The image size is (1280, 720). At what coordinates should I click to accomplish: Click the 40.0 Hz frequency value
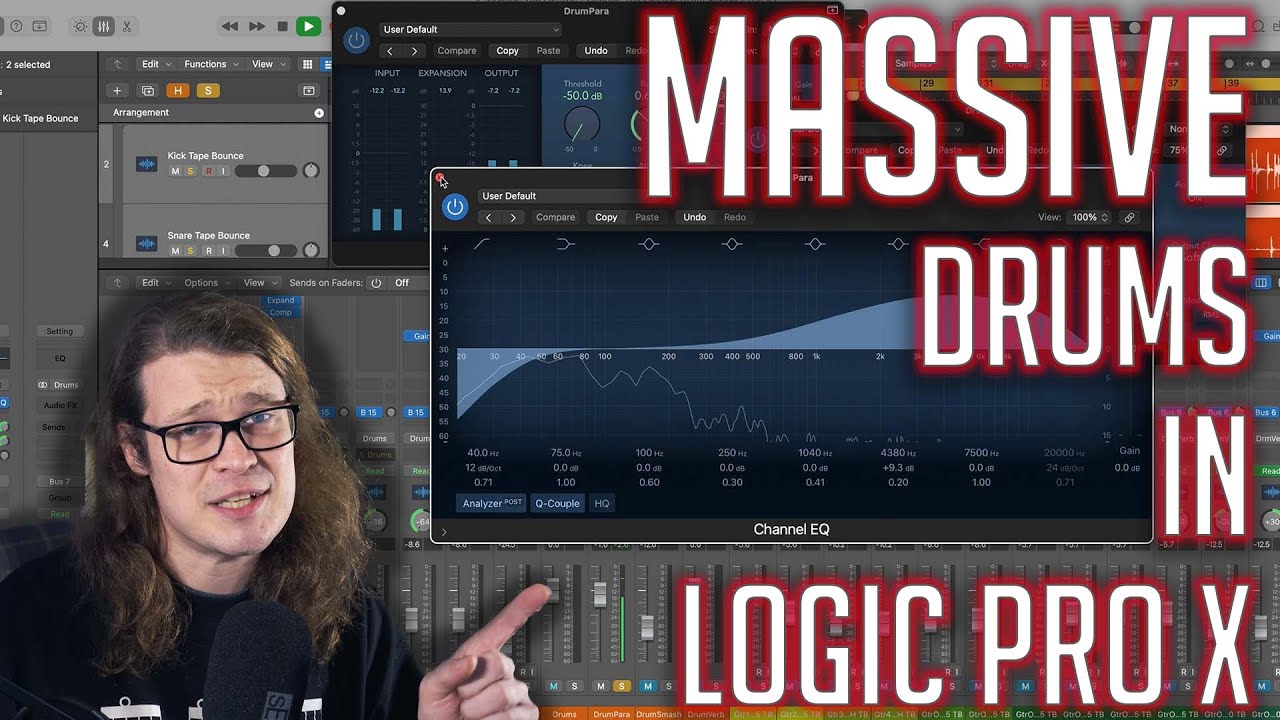tap(483, 453)
